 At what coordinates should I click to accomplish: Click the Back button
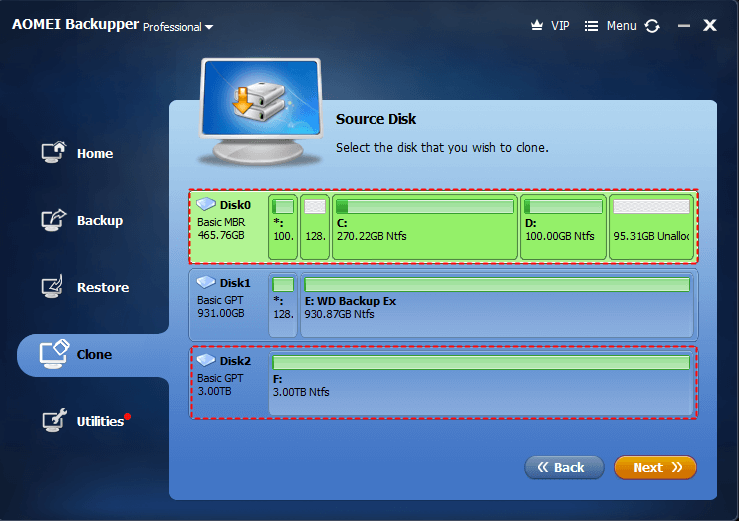pyautogui.click(x=564, y=467)
